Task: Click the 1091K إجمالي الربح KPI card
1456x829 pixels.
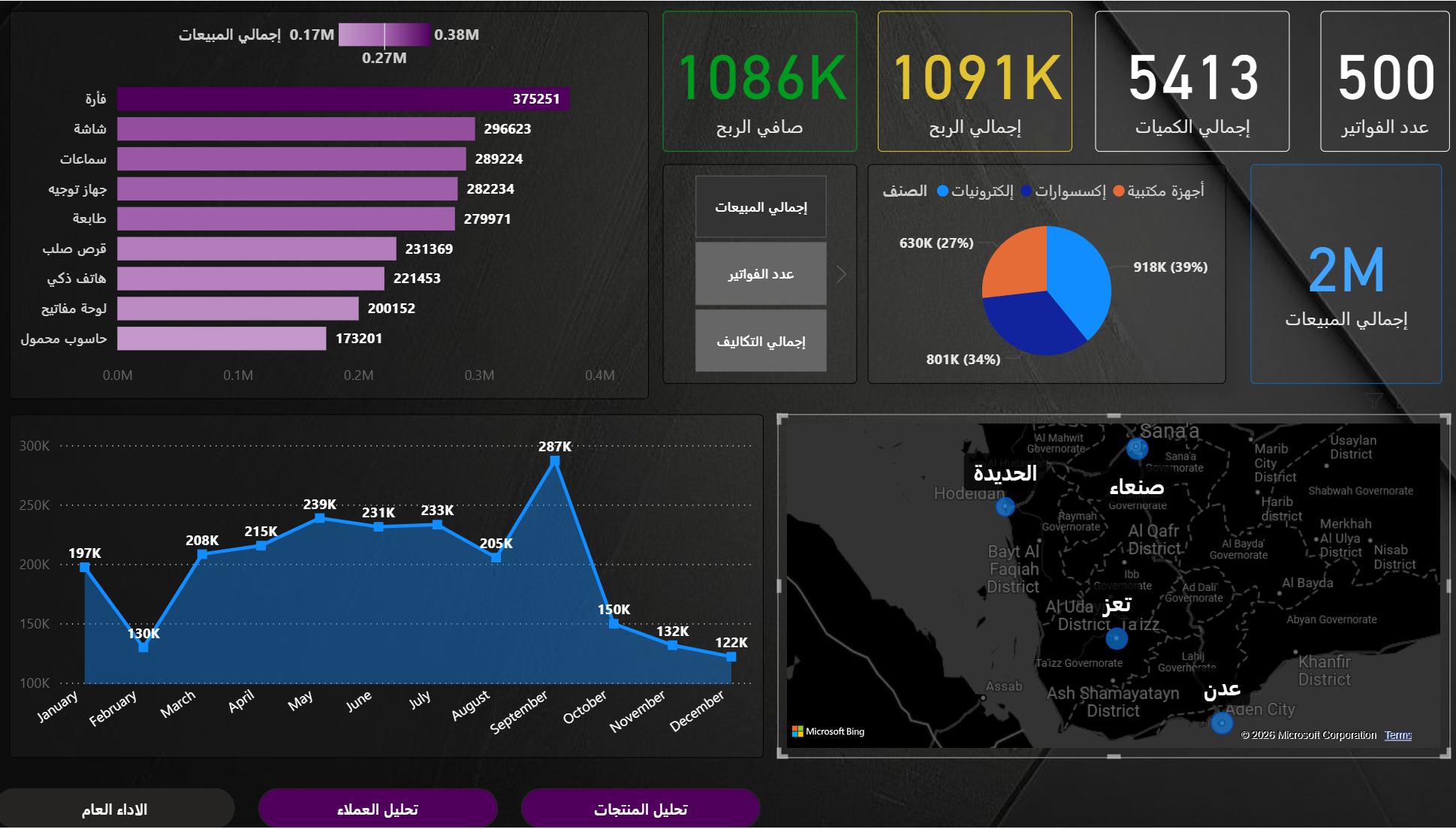Action: point(975,81)
